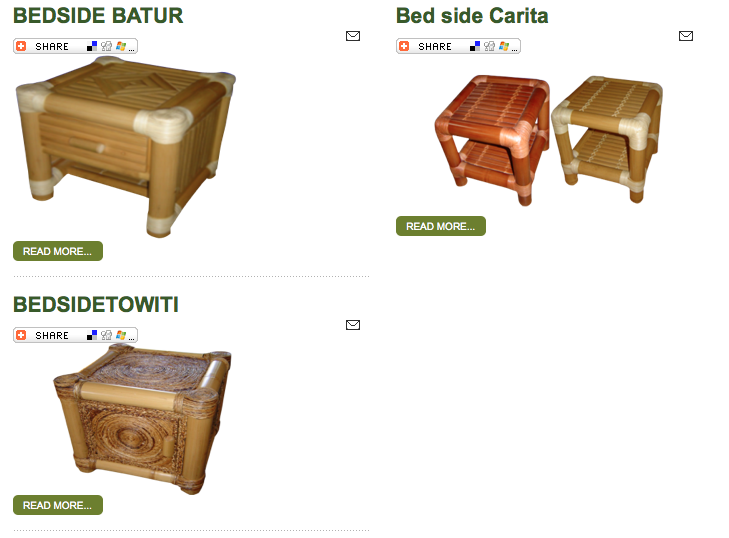
Task: Click the orange plus icon in the Carita share bar
Action: [x=404, y=46]
